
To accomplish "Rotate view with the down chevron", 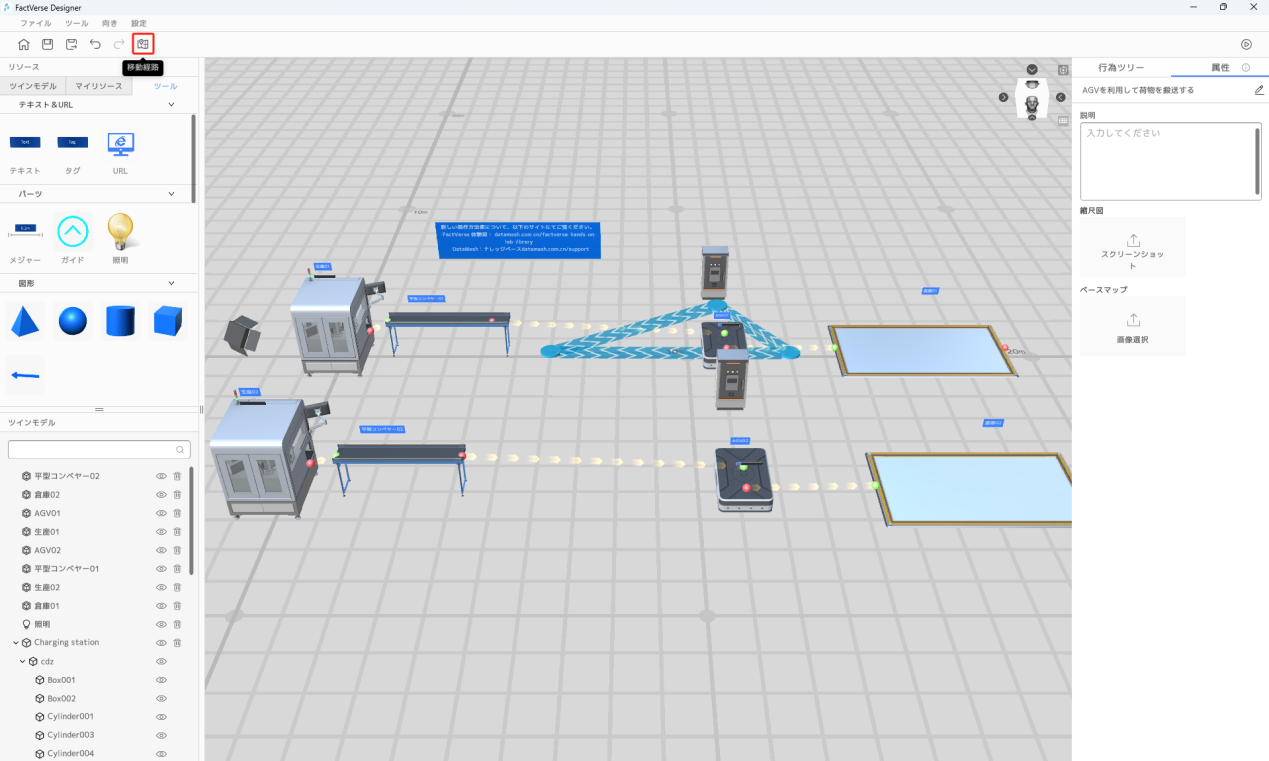I will [1032, 69].
